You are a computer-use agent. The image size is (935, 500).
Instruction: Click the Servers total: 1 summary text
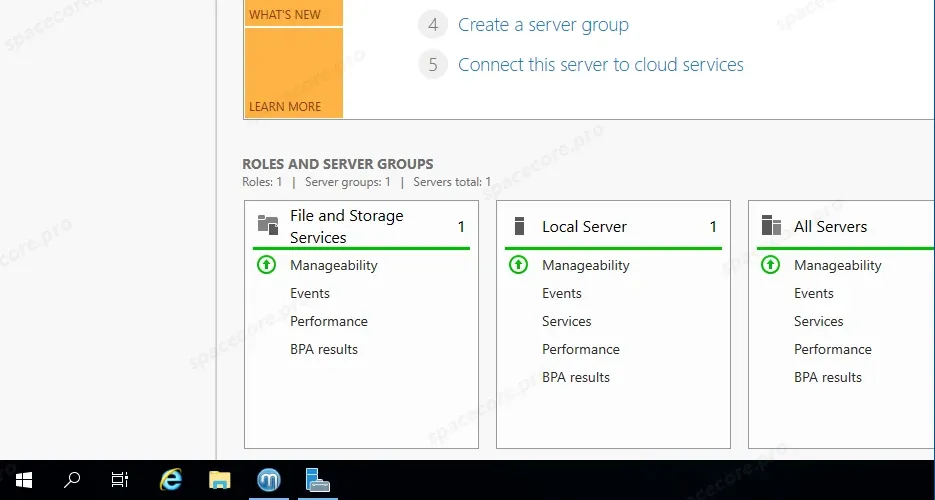pyautogui.click(x=452, y=182)
